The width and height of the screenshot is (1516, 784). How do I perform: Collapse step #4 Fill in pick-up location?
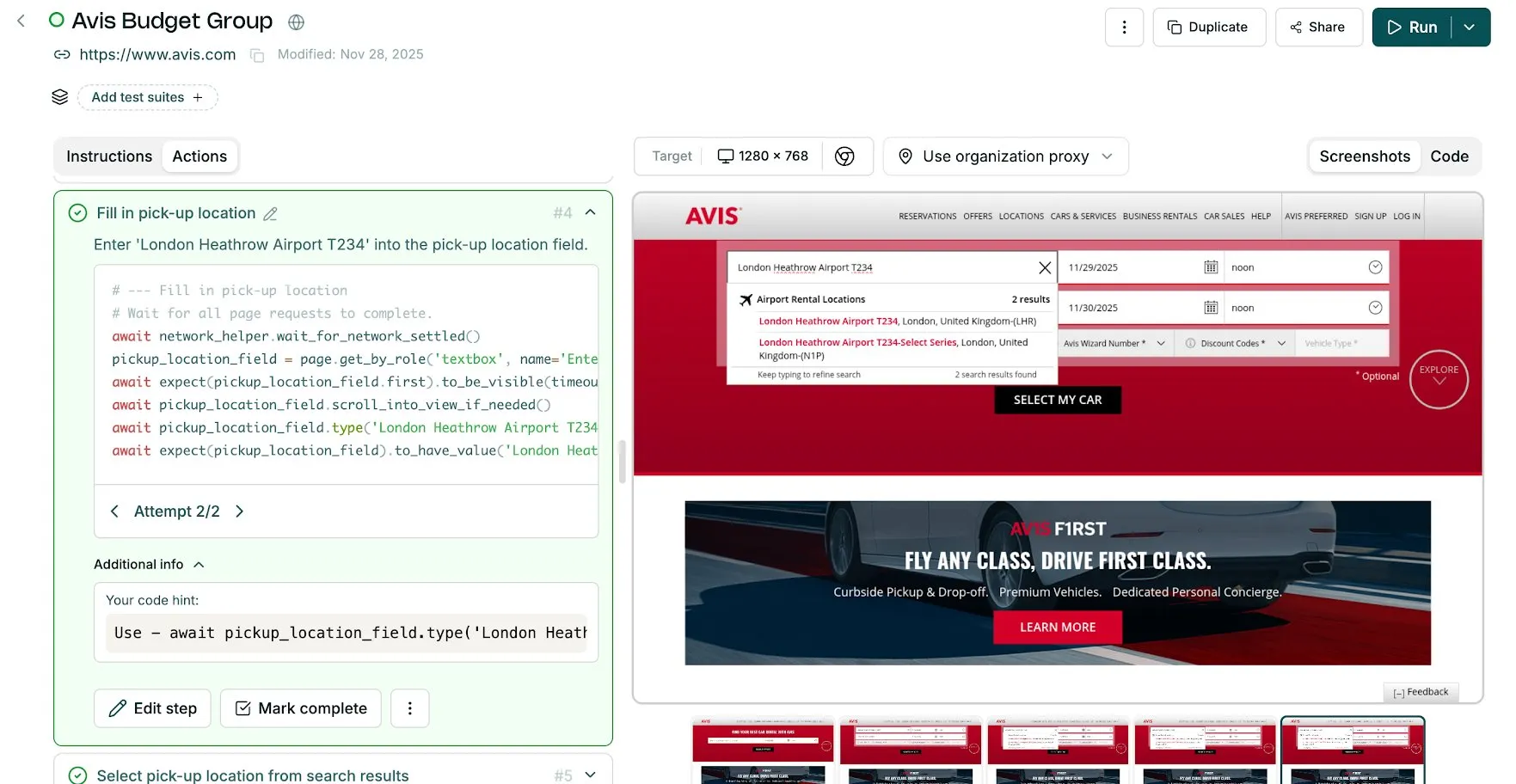[x=590, y=212]
